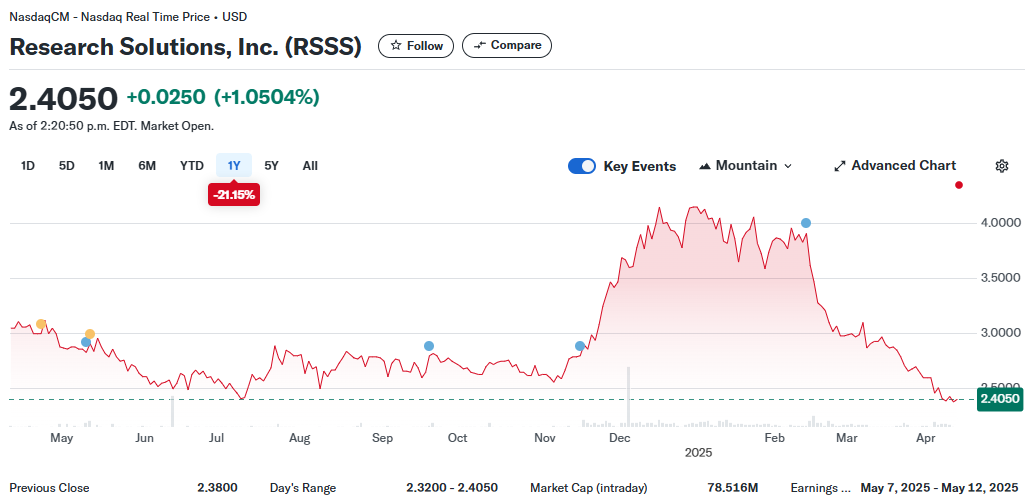The width and height of the screenshot is (1032, 498).
Task: Click the tall volume bar in early December
Action: 629,397
